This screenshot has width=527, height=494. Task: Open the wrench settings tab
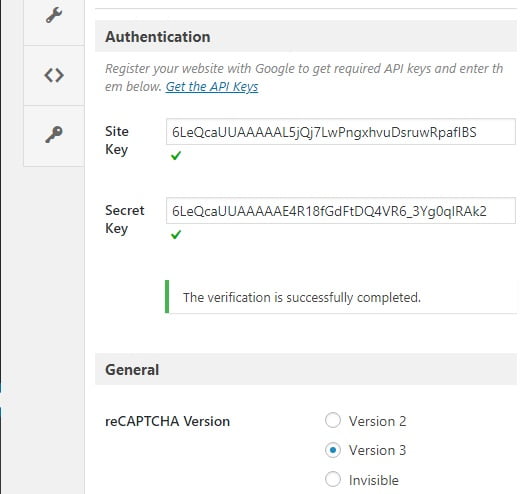click(x=54, y=15)
